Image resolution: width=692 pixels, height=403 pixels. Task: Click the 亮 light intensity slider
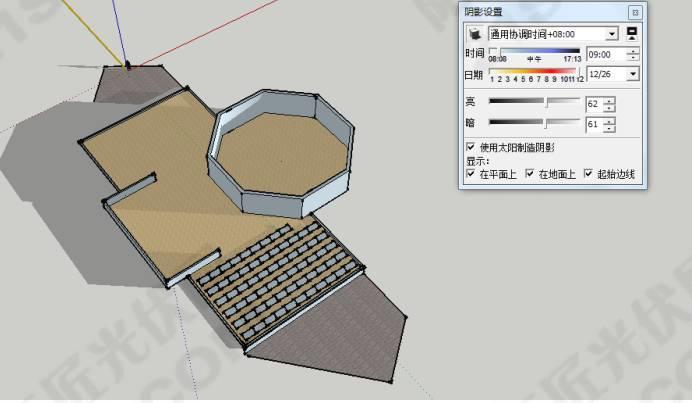pos(534,102)
